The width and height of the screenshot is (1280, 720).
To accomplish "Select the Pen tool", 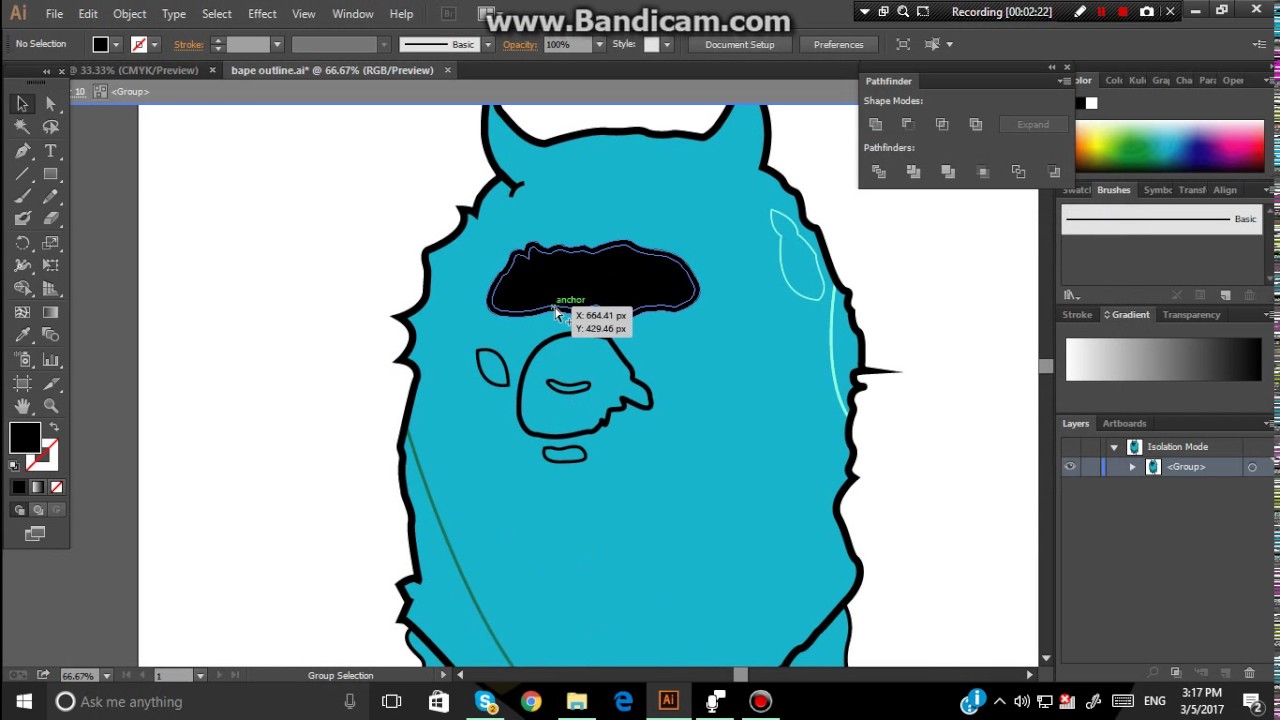I will pyautogui.click(x=22, y=151).
